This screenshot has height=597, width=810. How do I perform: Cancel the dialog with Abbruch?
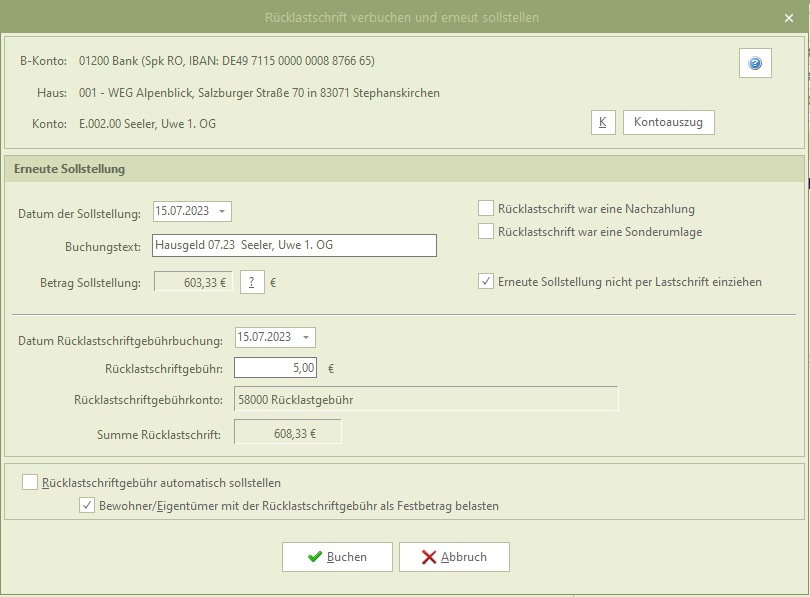454,556
